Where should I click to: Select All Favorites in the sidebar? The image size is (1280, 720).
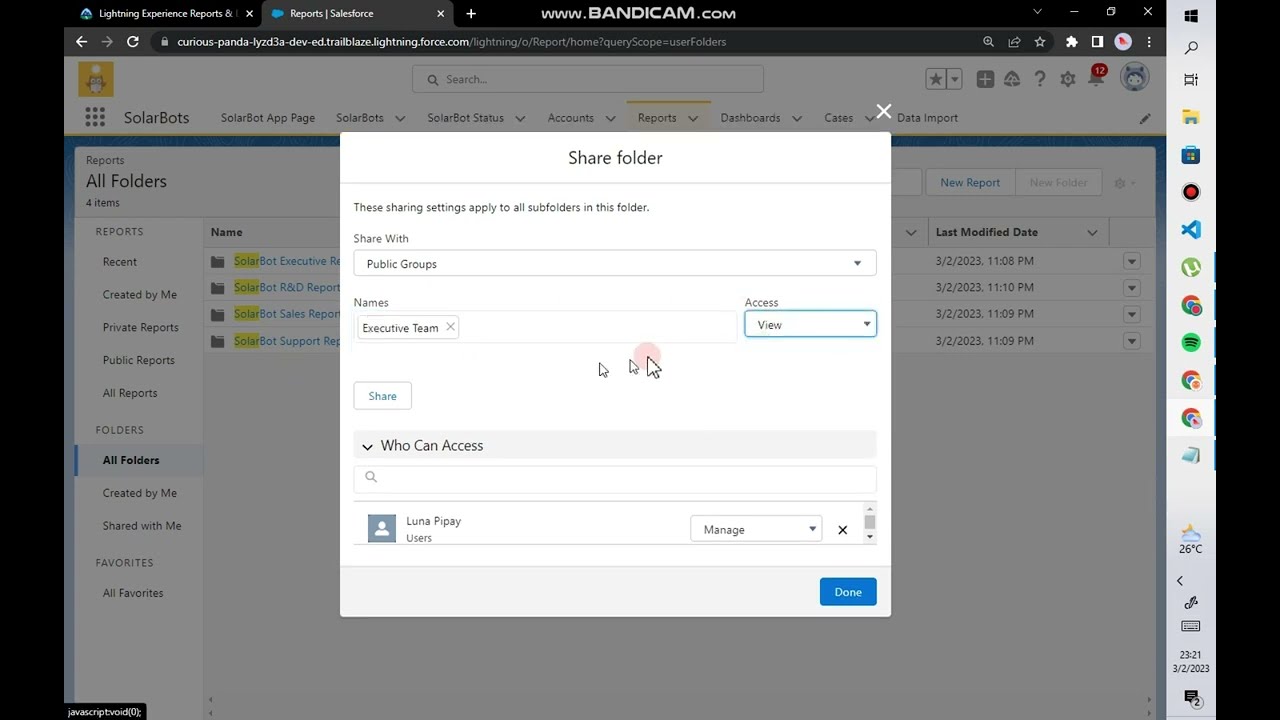click(x=133, y=593)
